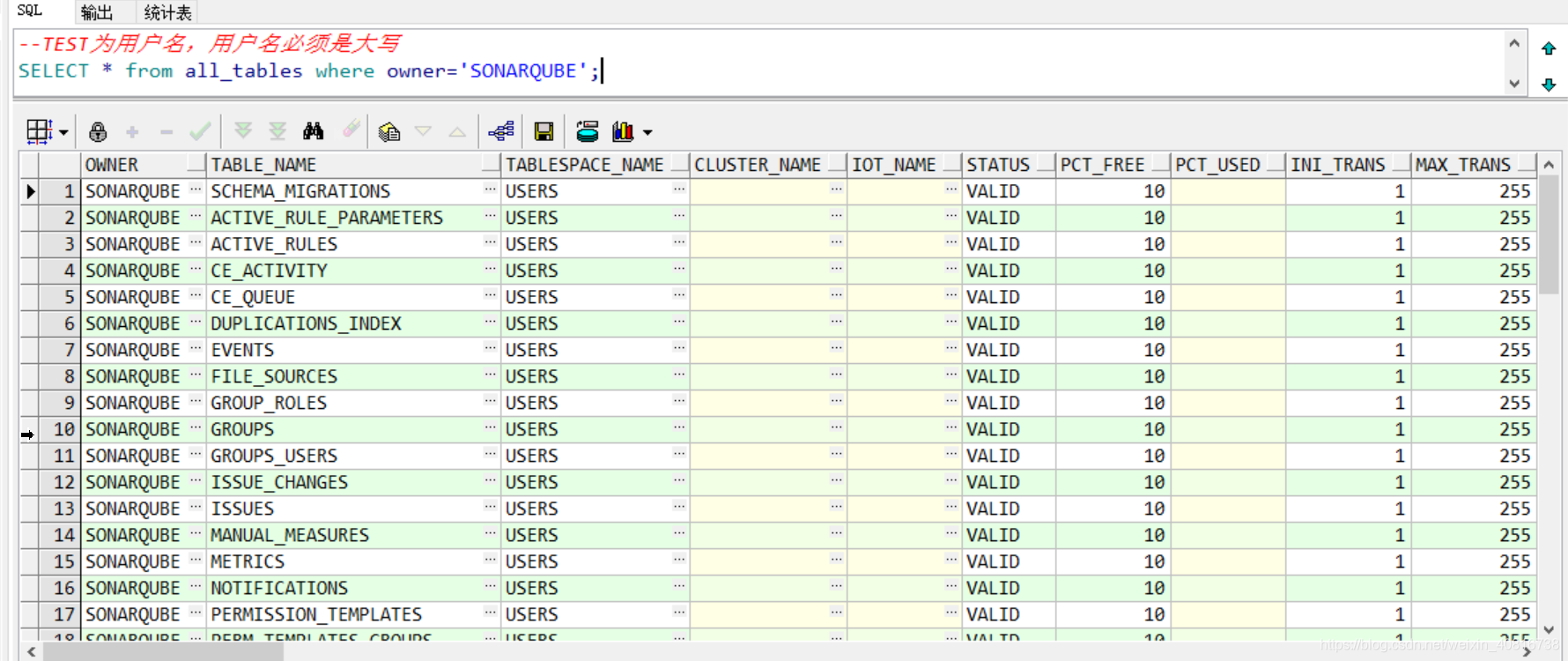Open ellipsis button in SCHEMA_MIGRATIONS table name cell
Viewport: 1568px width, 661px height.
[490, 189]
